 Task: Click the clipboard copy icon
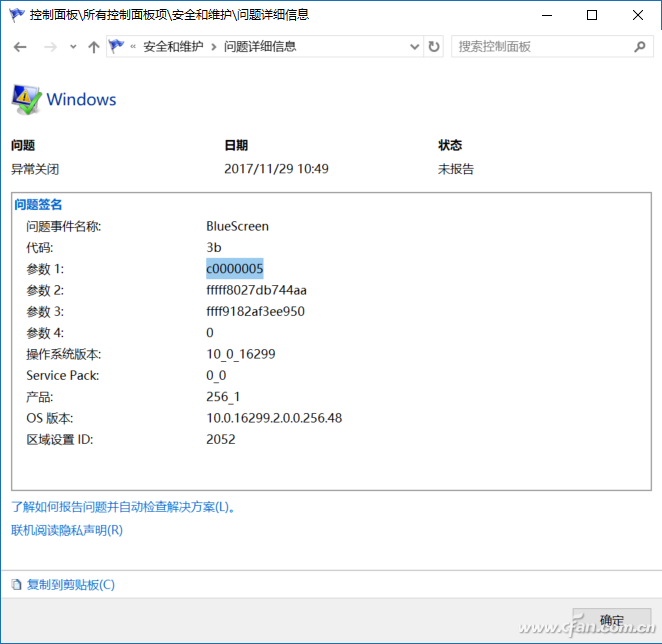17,585
